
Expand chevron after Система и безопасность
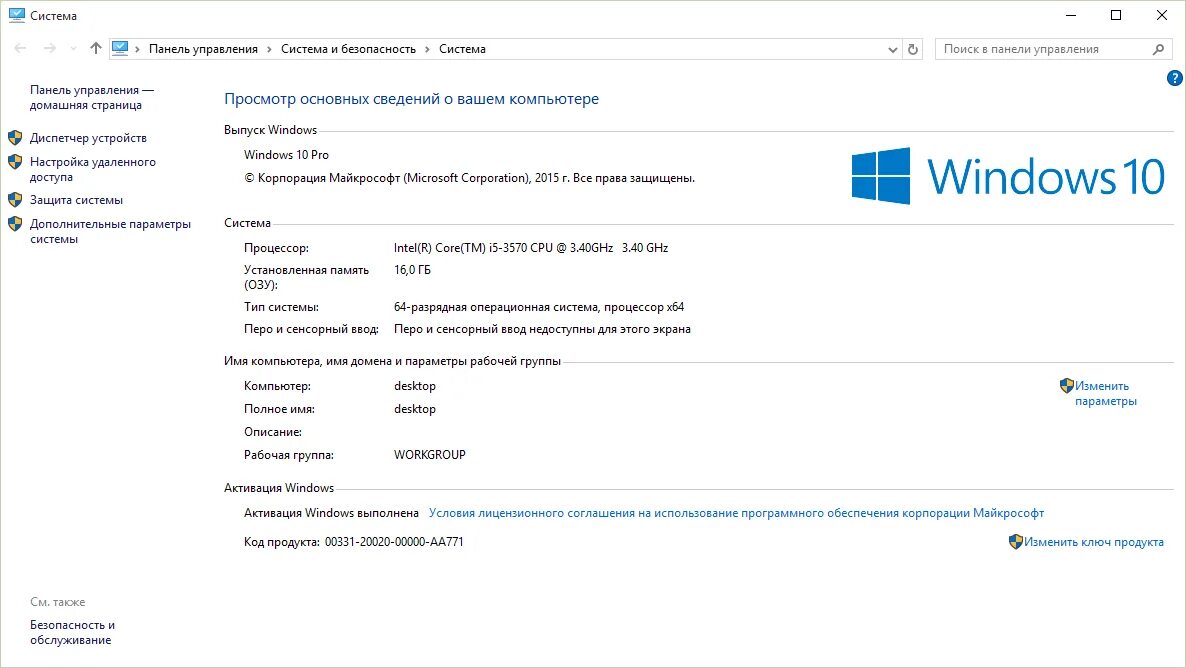coord(427,49)
